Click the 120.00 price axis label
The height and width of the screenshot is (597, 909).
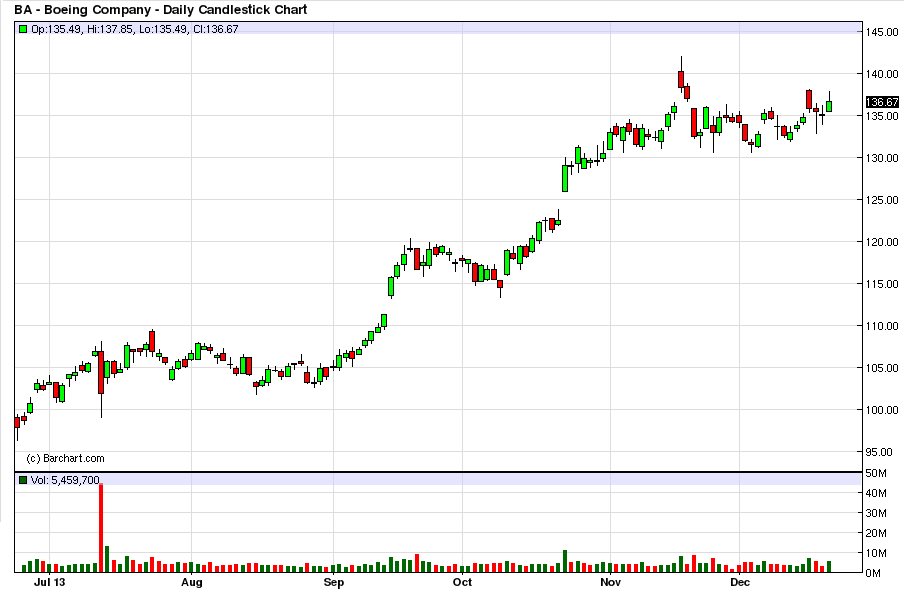click(882, 242)
